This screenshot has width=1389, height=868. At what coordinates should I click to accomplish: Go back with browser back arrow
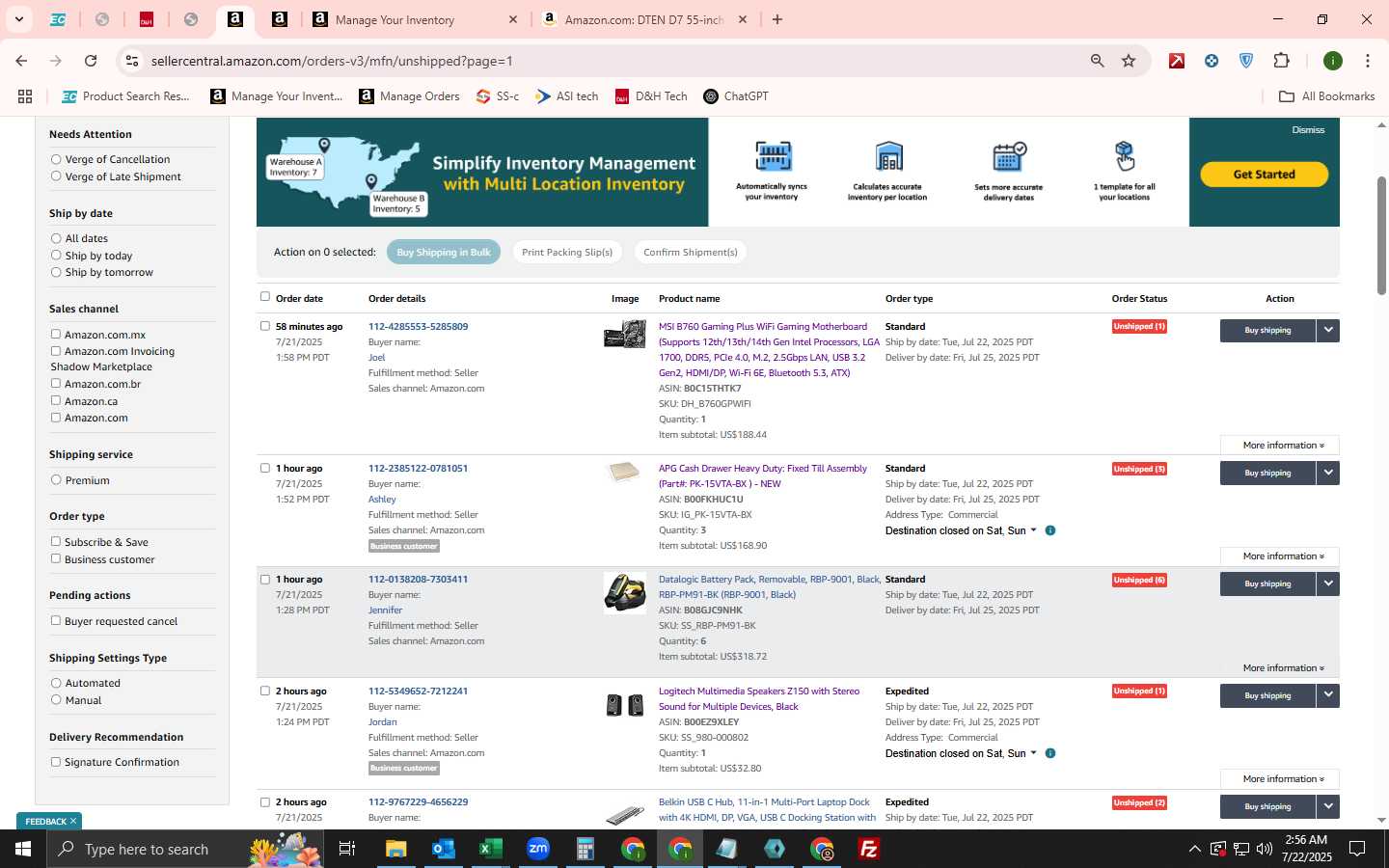pos(21,61)
